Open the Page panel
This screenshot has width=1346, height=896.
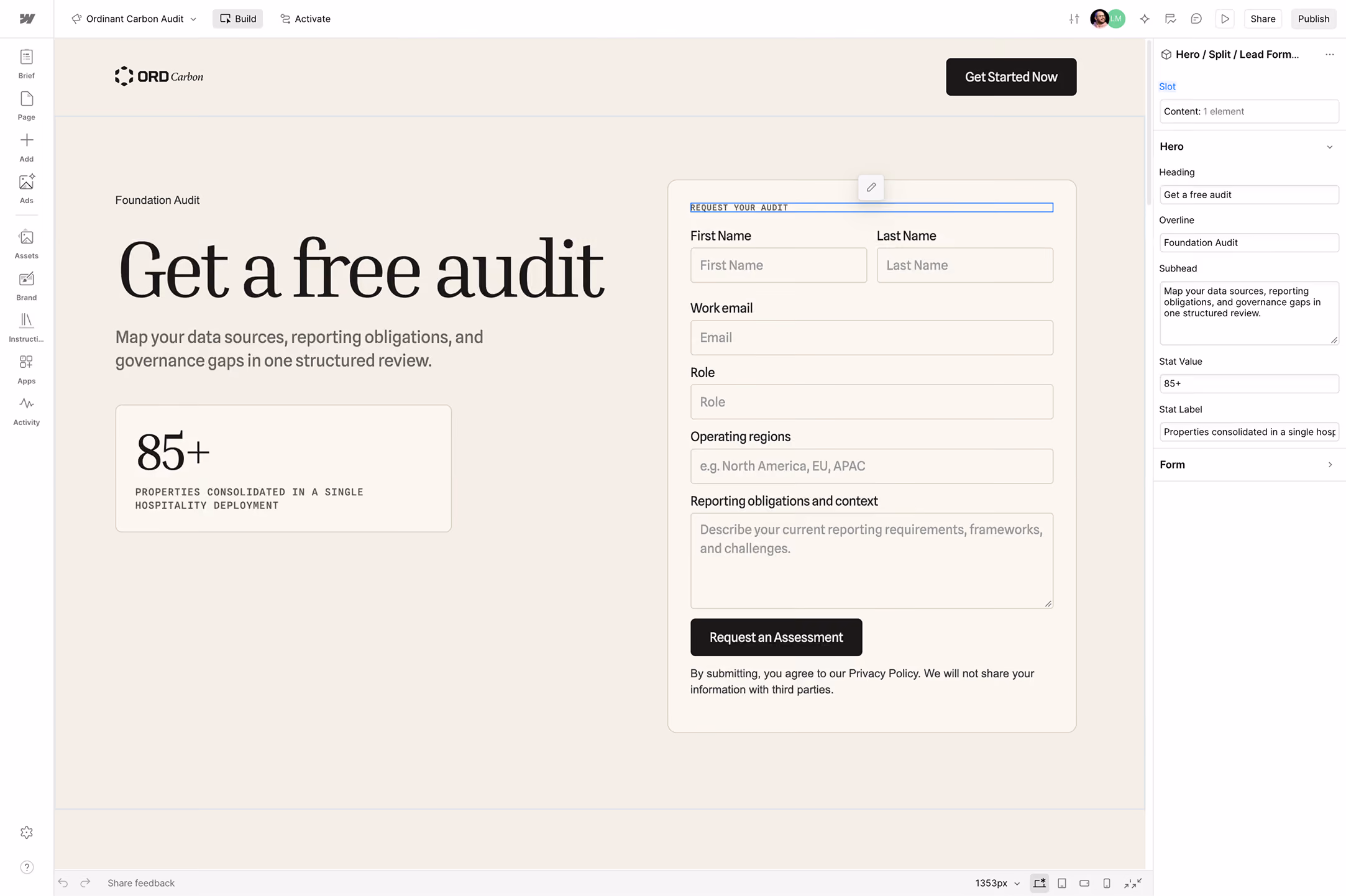coord(26,106)
